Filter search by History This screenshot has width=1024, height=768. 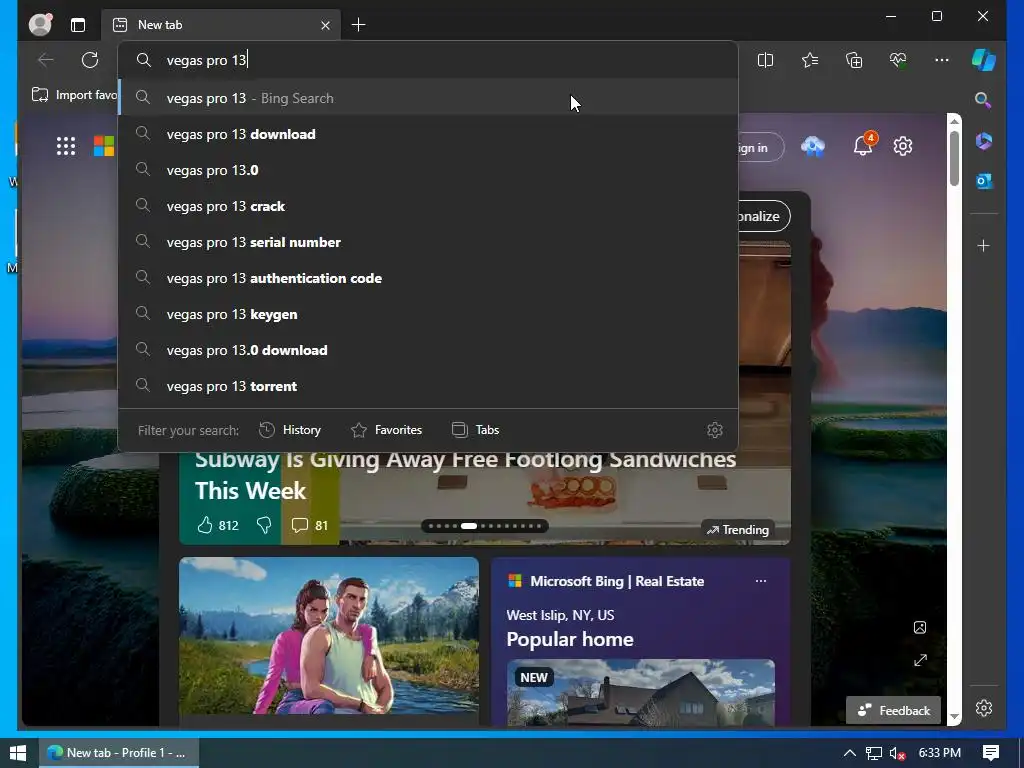(x=290, y=430)
